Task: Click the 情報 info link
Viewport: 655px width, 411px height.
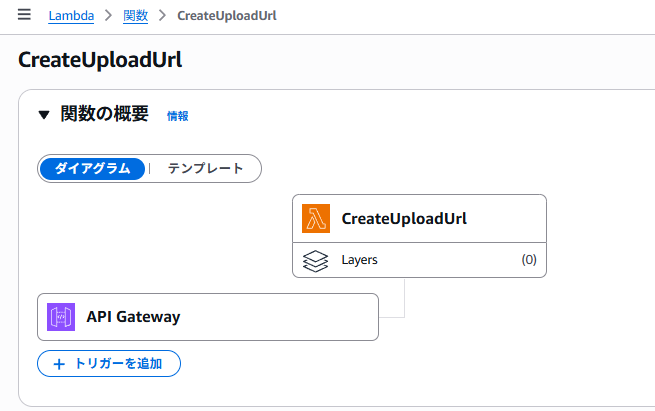Action: coord(178,116)
